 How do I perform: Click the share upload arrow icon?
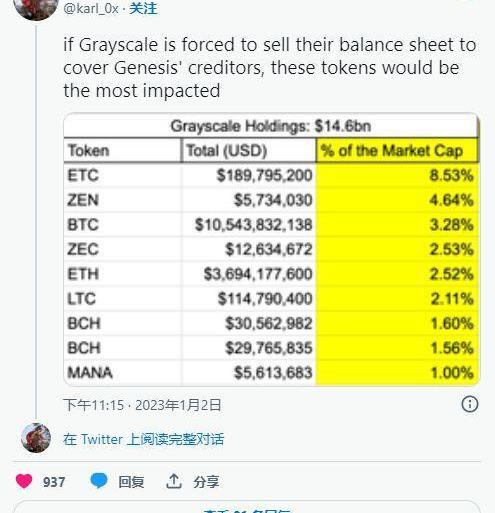pyautogui.click(x=174, y=481)
